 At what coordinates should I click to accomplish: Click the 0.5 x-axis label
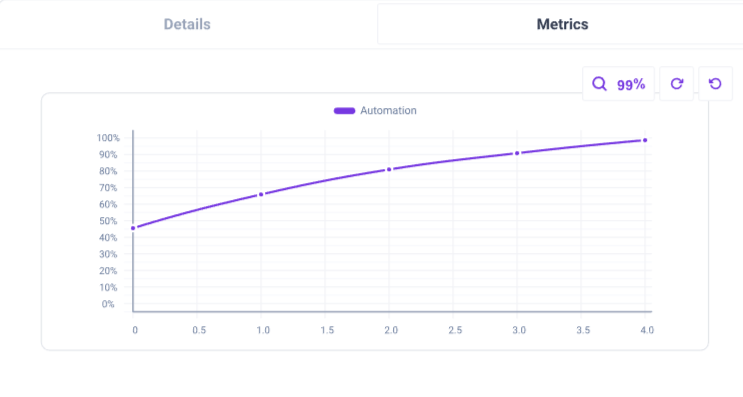point(199,330)
